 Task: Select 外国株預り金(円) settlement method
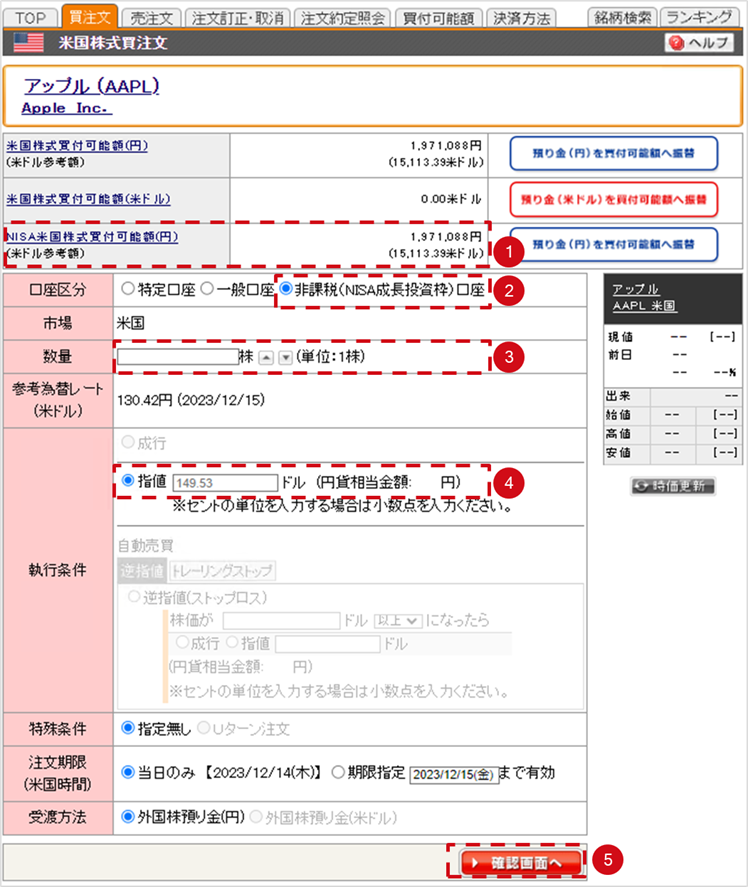click(x=128, y=817)
